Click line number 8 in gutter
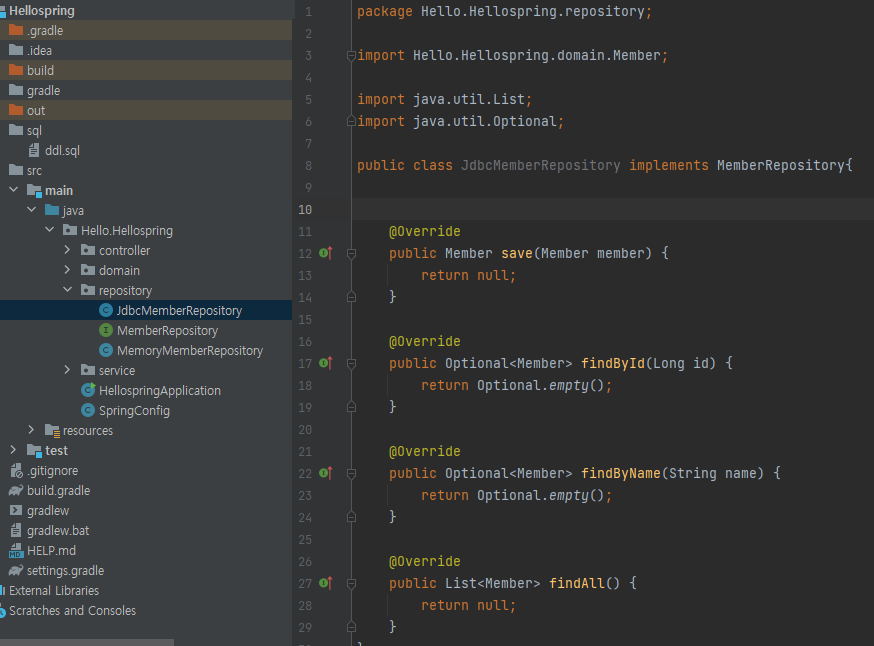 (x=308, y=166)
